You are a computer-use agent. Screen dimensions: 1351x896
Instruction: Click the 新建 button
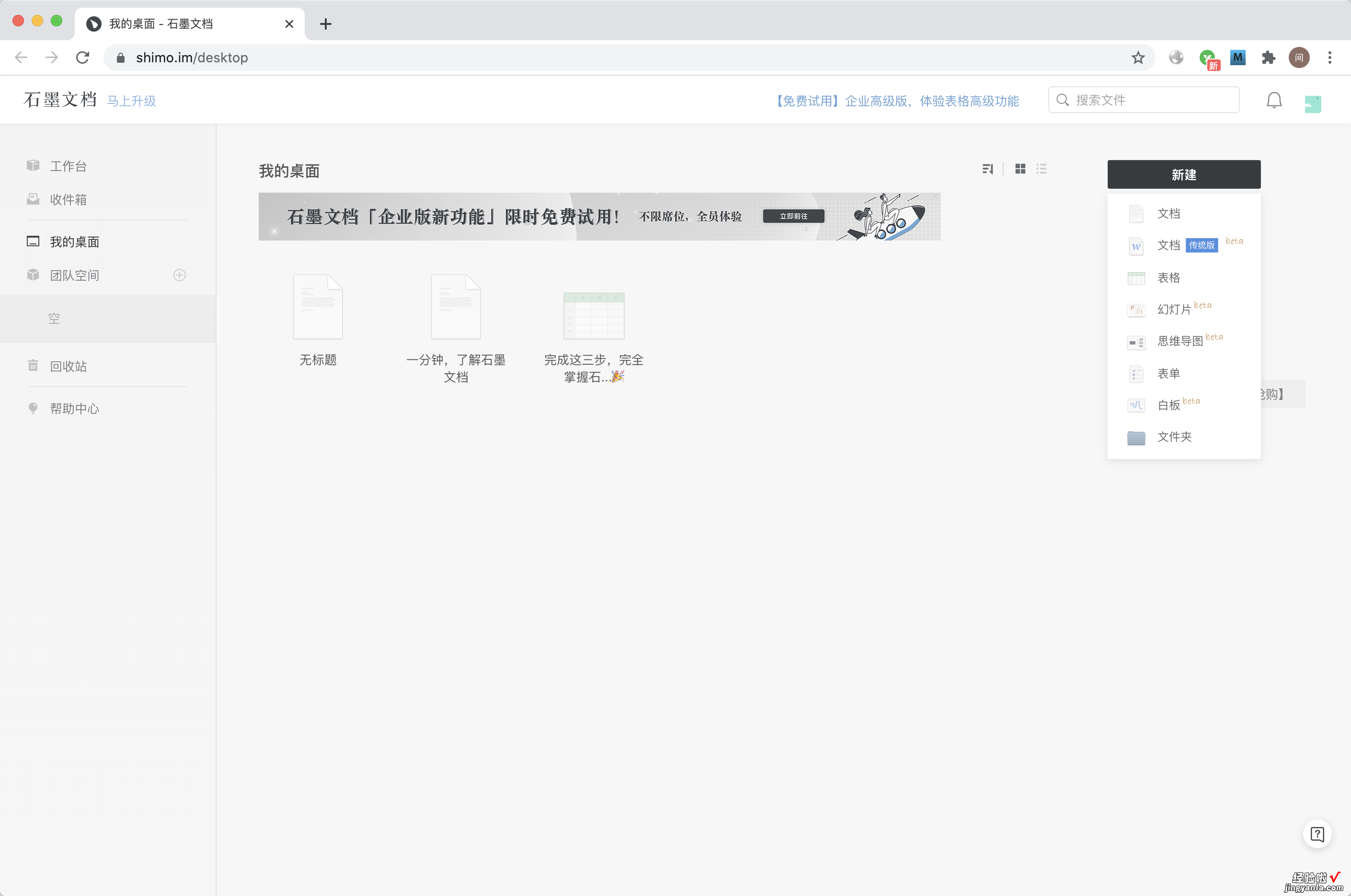(1184, 174)
